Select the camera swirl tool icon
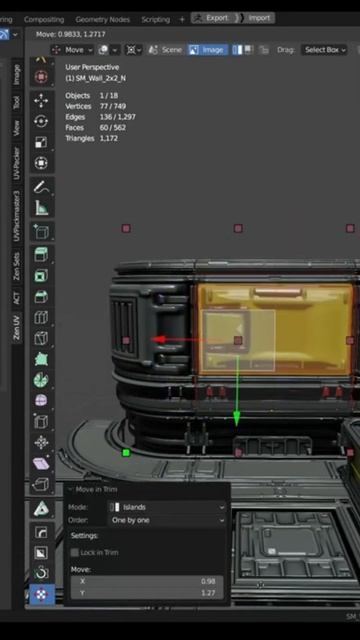360x640 pixels. [x=41, y=573]
